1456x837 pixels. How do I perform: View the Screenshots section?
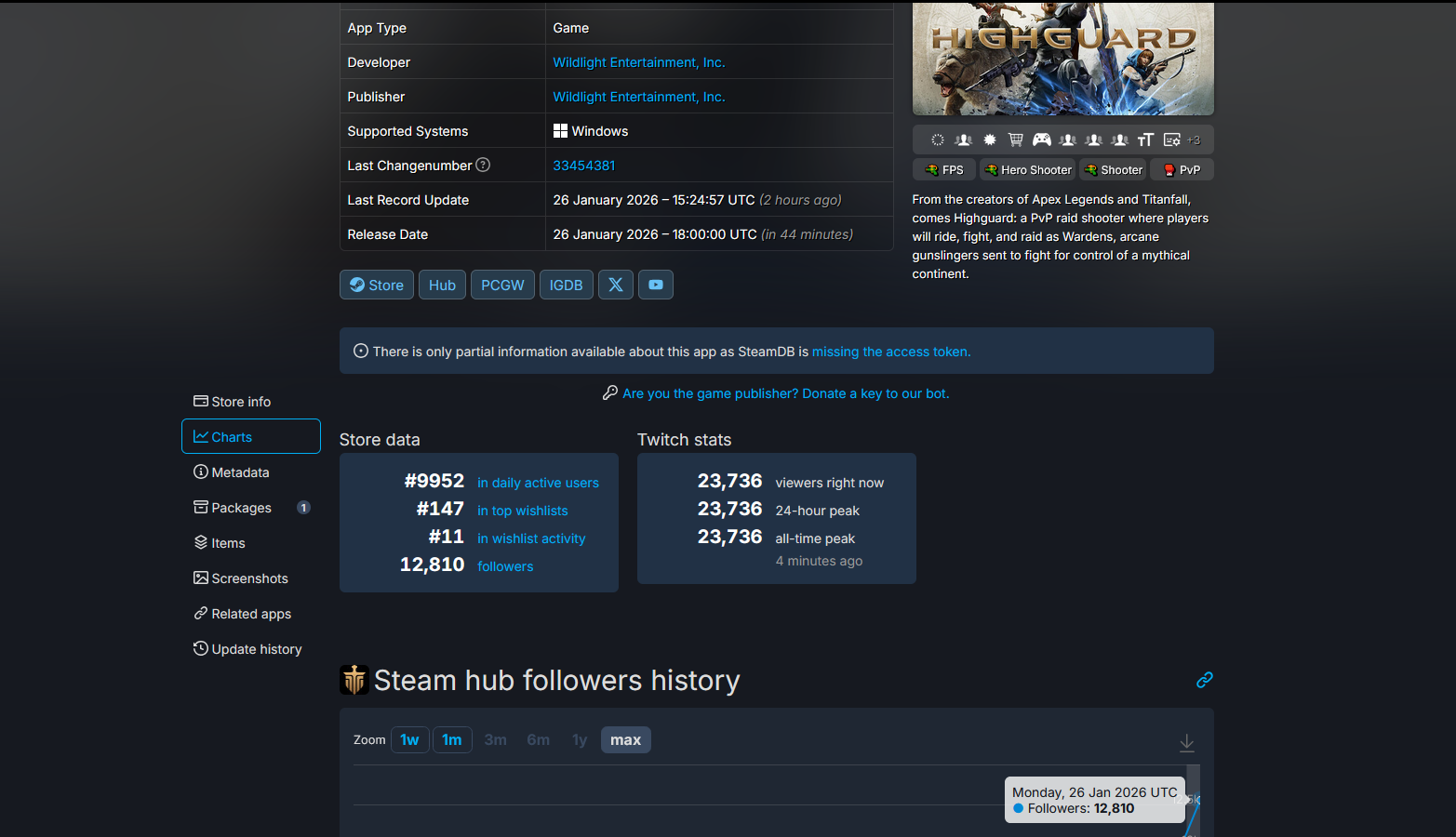tap(251, 578)
